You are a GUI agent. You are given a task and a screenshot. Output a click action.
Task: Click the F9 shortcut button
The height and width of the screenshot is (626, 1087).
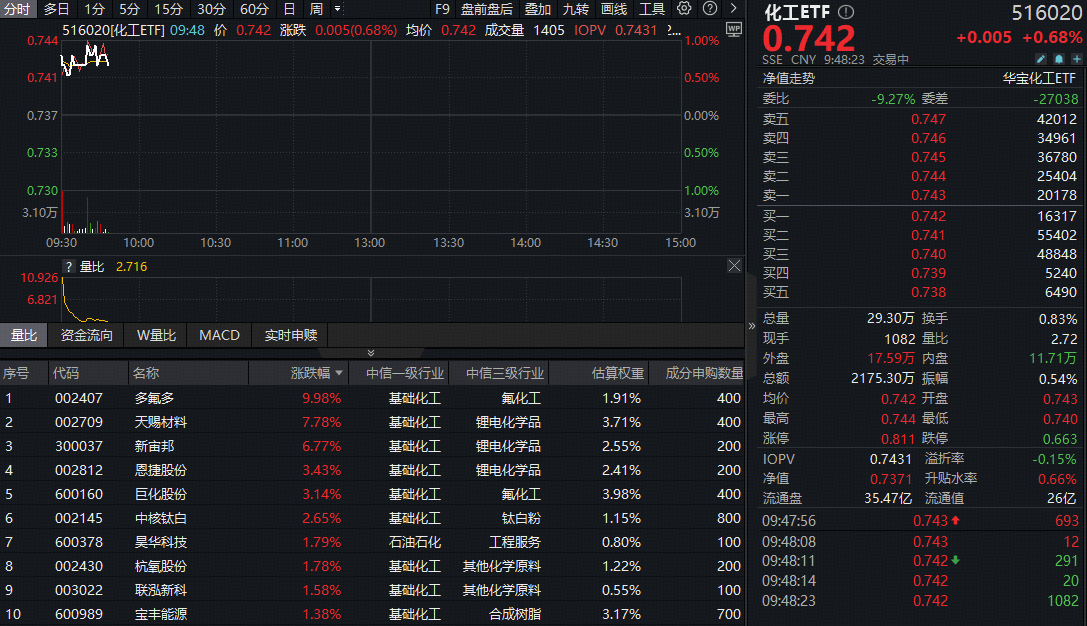point(443,9)
